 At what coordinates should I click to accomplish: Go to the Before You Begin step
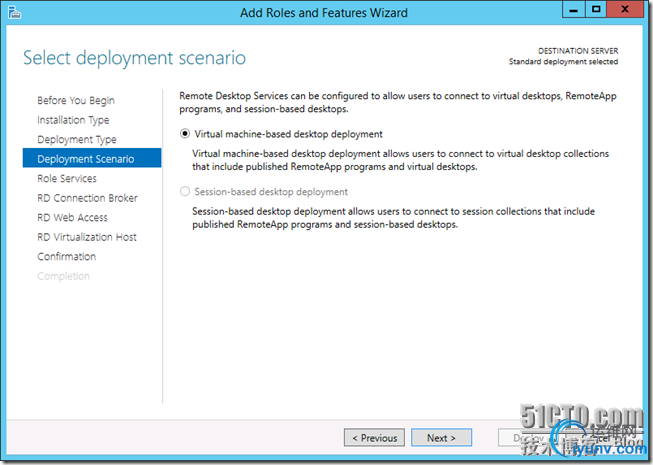click(x=76, y=101)
